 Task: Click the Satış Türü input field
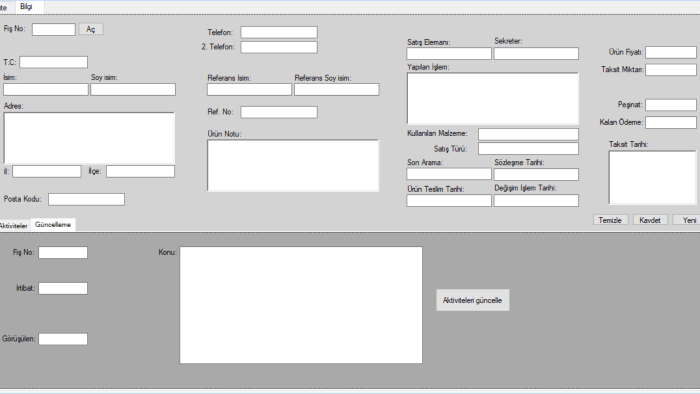coord(529,149)
